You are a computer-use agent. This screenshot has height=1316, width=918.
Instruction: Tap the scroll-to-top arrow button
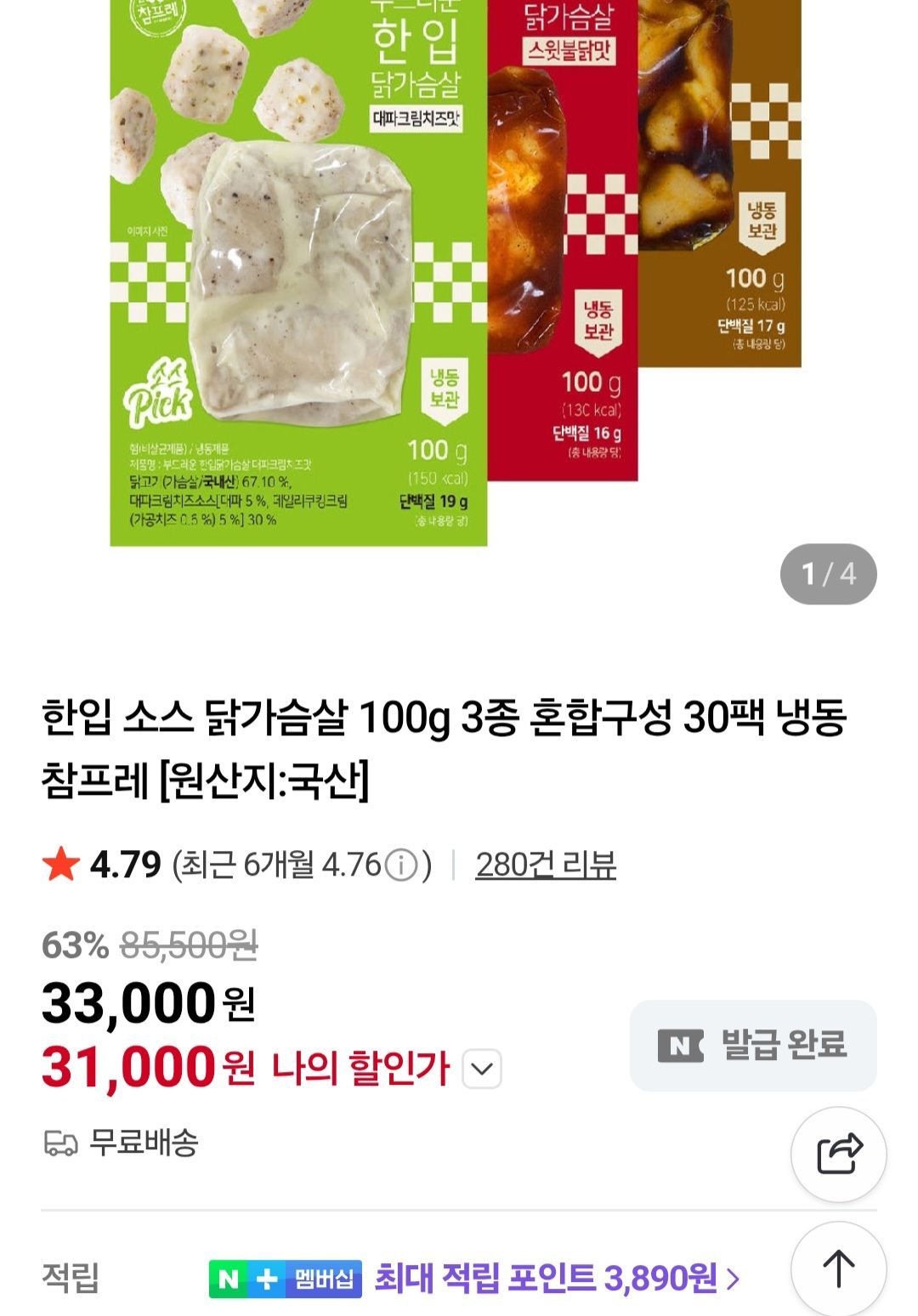click(838, 1268)
